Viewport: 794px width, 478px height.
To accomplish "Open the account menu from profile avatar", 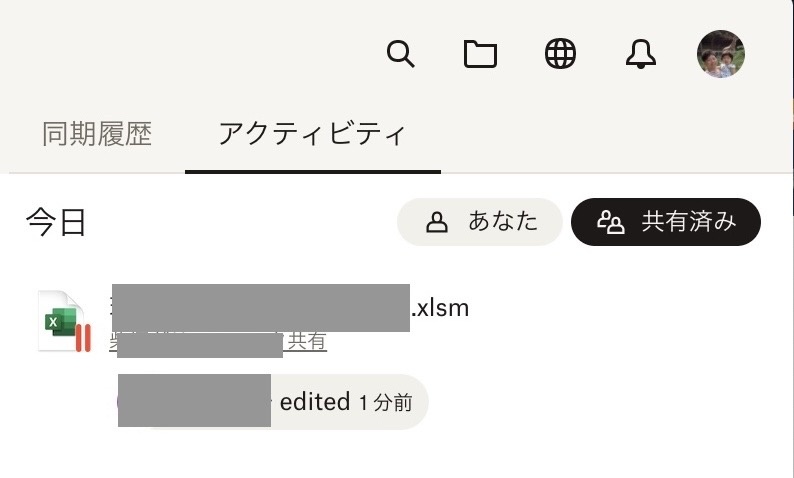I will tap(720, 54).
